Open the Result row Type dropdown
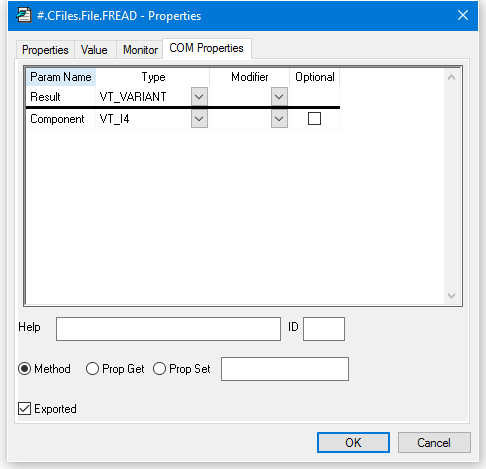The image size is (486, 469). (199, 97)
